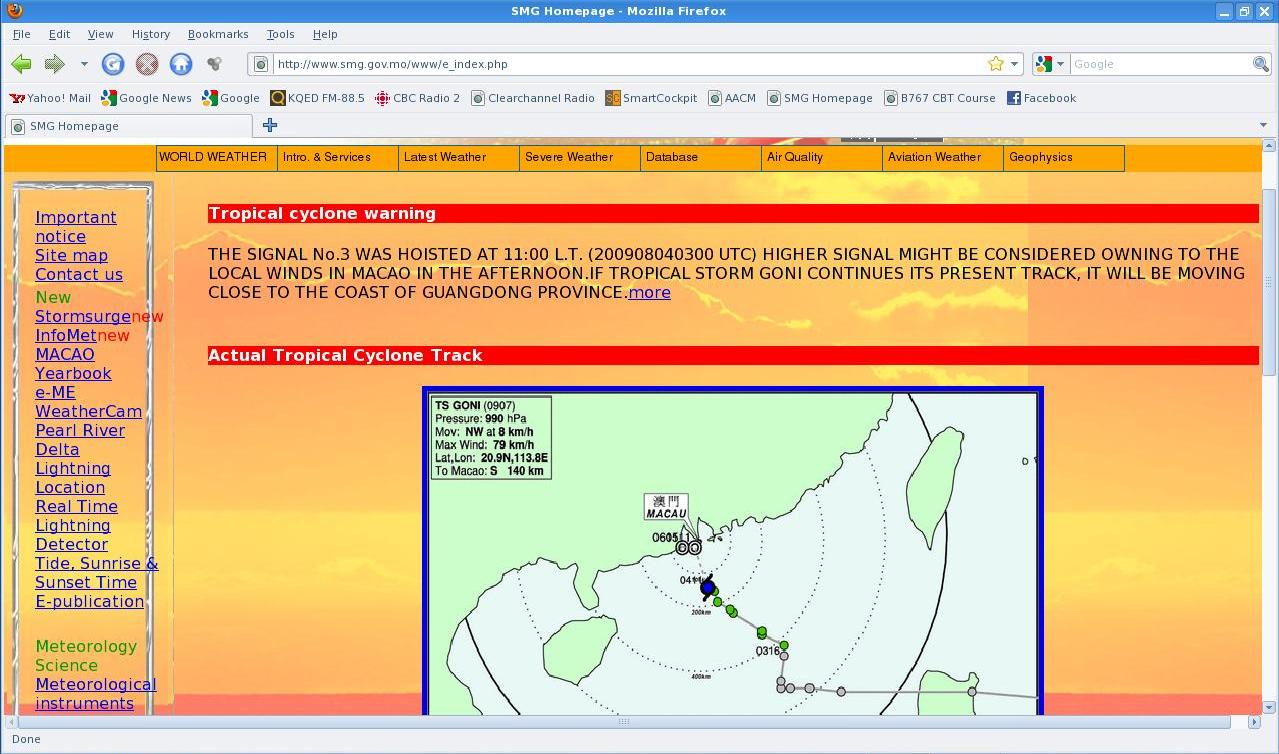The image size is (1279, 754).
Task: Open the URL bar history dropdown
Action: click(x=1014, y=64)
